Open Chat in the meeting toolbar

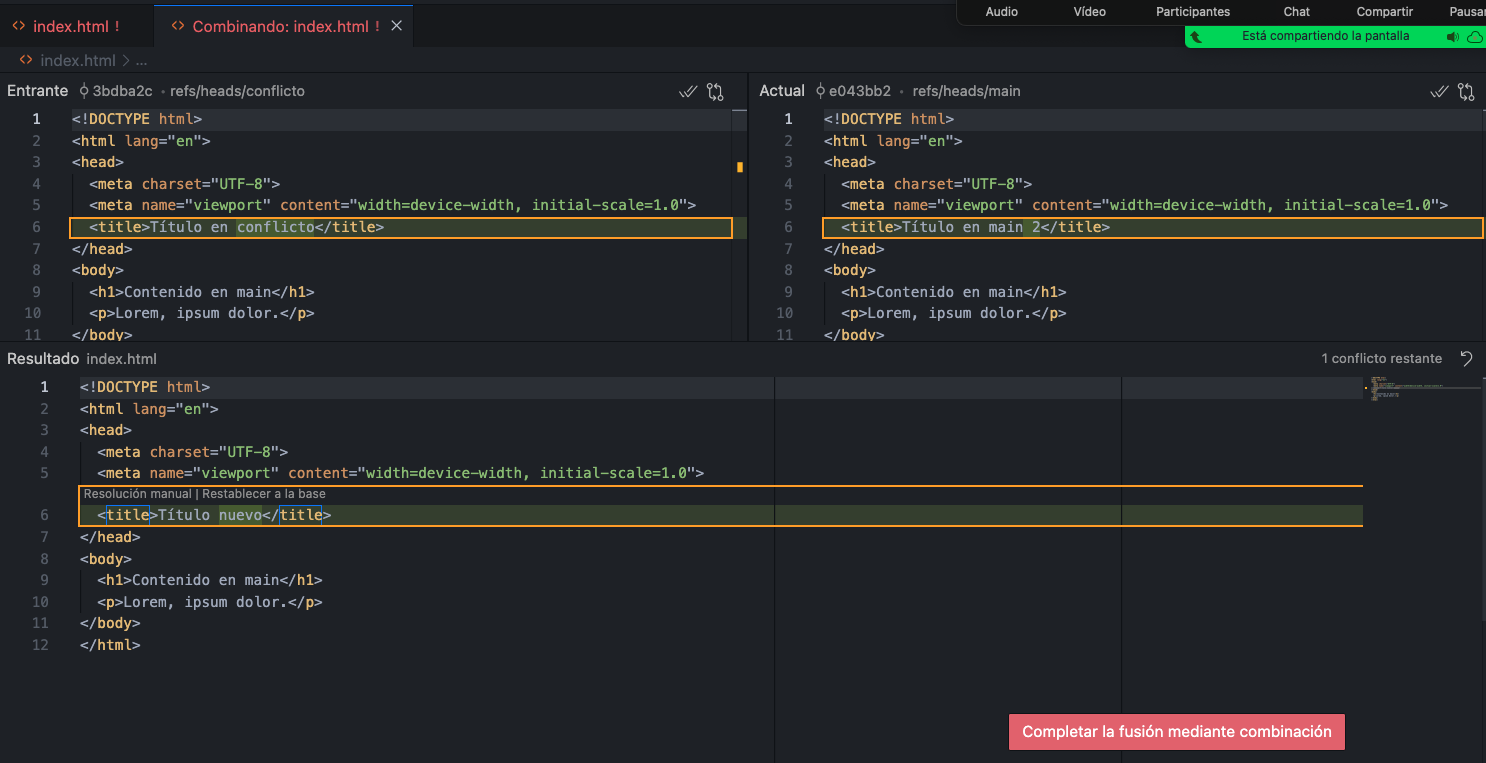click(1297, 12)
